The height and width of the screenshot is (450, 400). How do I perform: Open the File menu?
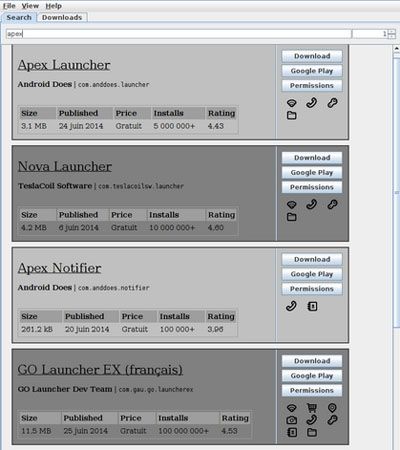[x=9, y=6]
